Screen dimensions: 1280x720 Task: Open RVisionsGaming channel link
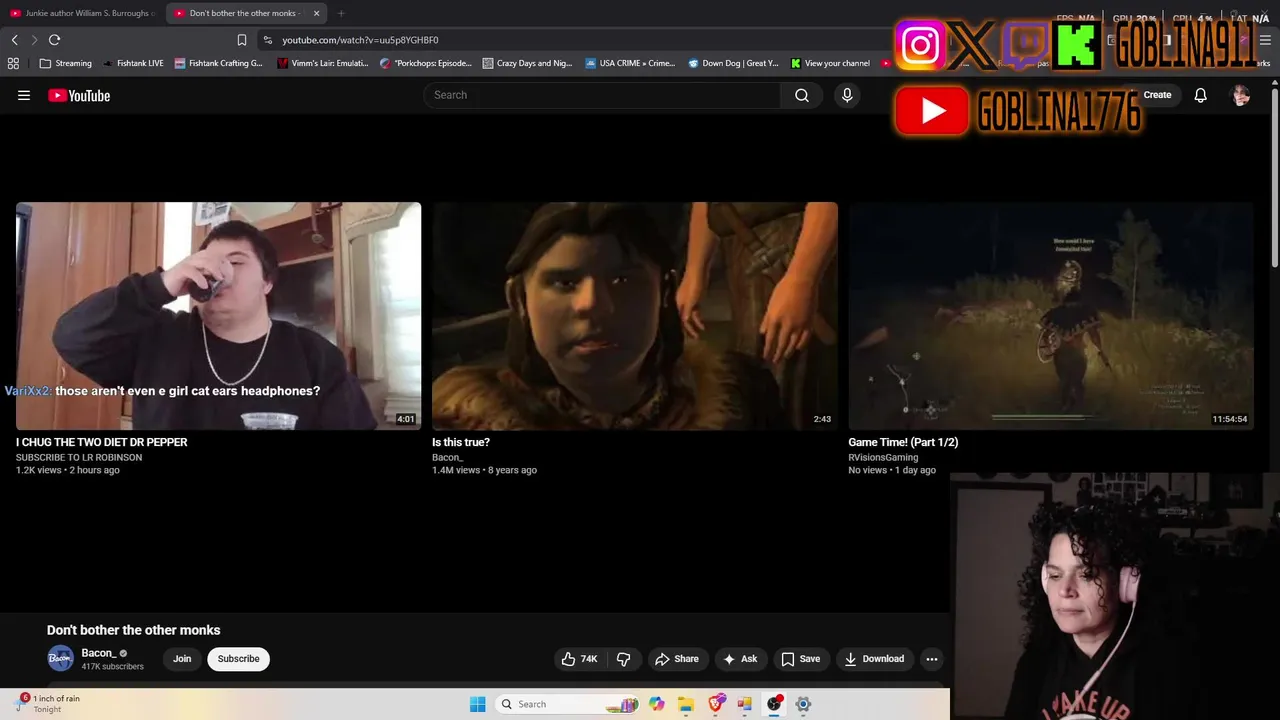883,458
